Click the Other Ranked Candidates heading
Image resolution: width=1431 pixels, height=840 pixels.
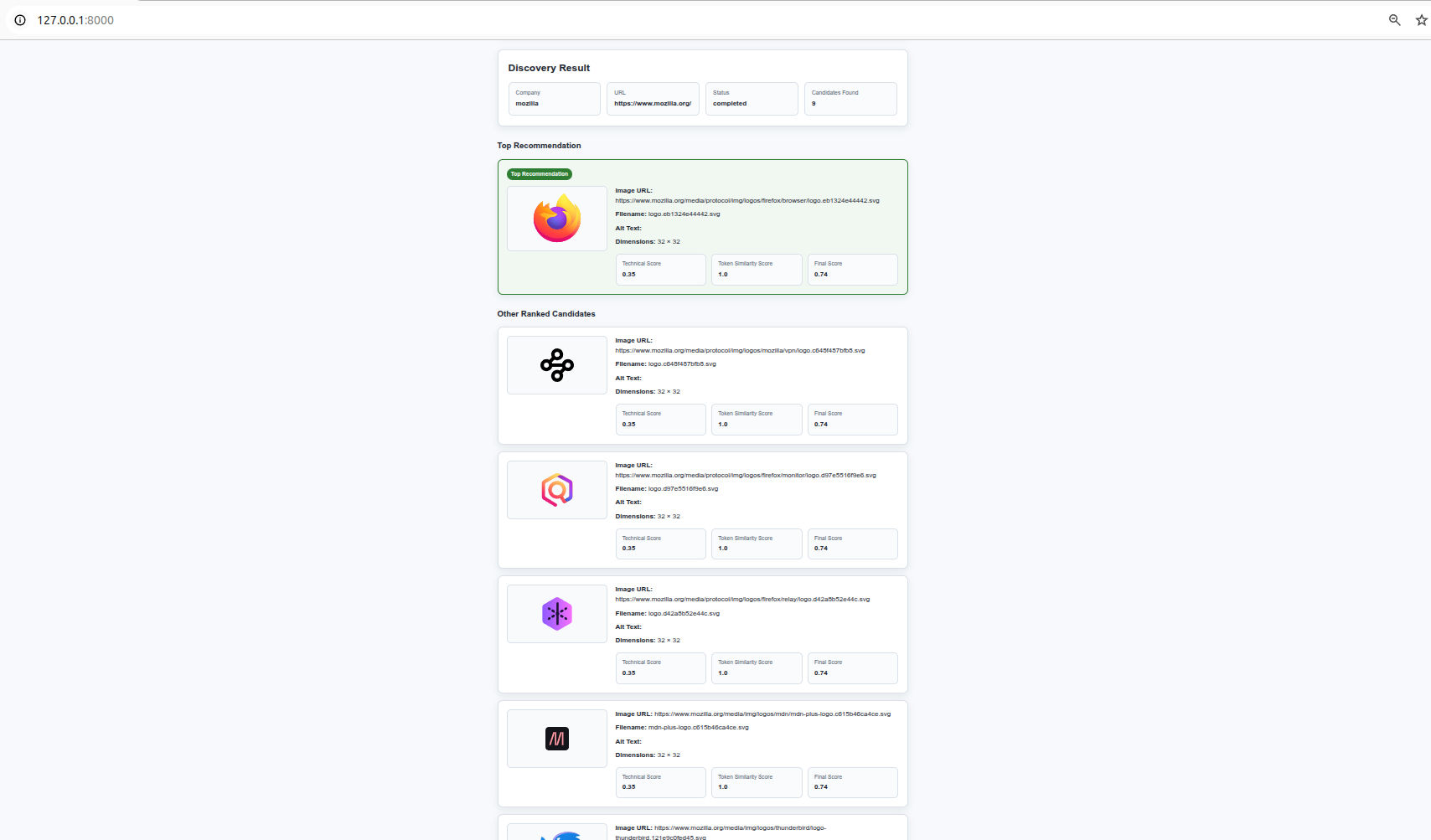click(x=546, y=314)
